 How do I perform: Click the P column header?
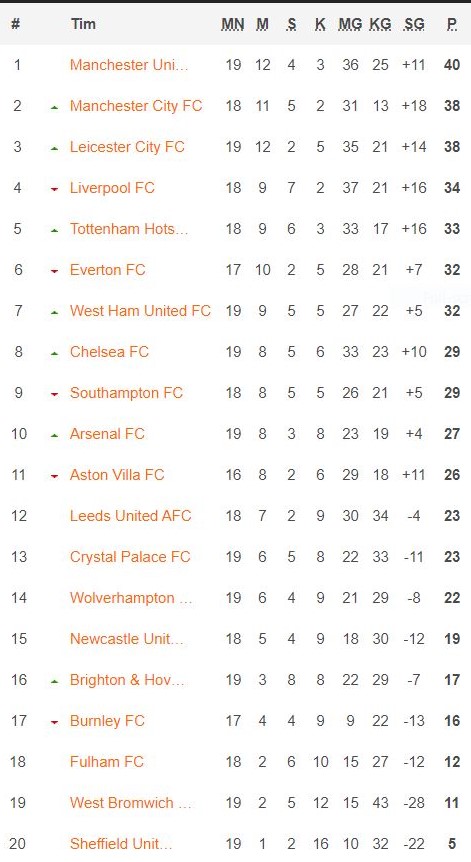coord(452,24)
